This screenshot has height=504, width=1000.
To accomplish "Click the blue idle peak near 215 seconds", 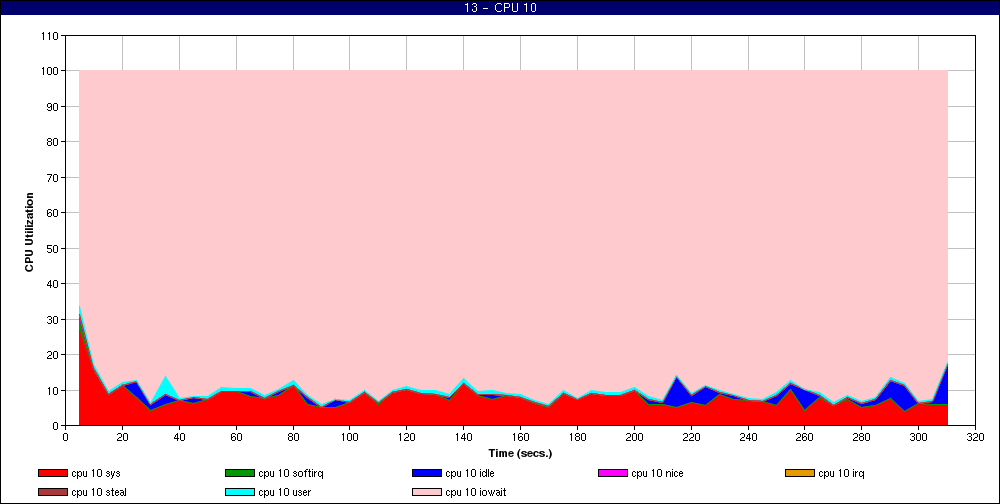I will [x=676, y=390].
